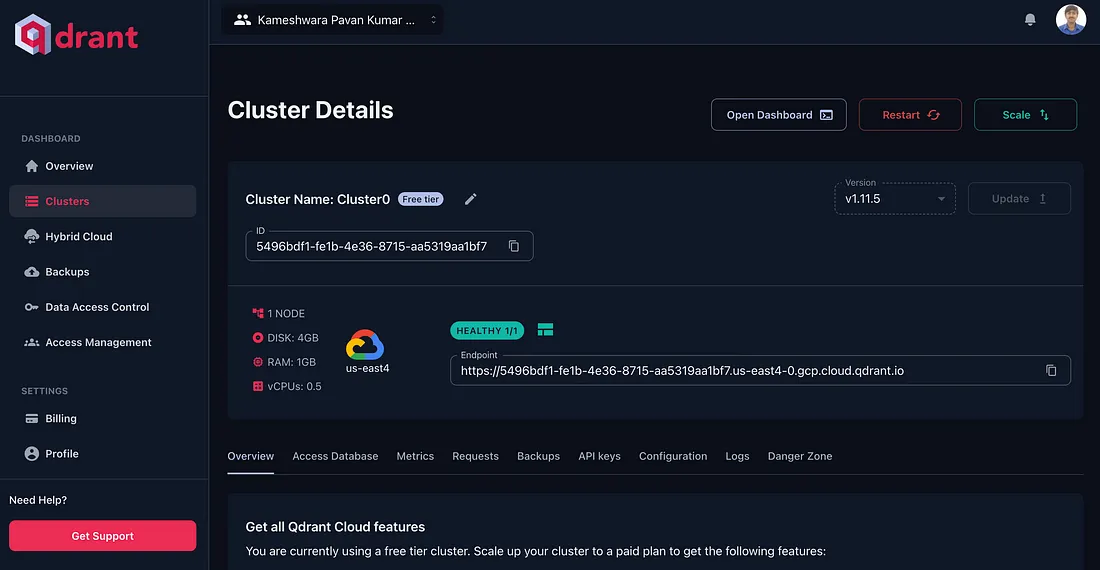Click the Profile person icon

click(32, 454)
